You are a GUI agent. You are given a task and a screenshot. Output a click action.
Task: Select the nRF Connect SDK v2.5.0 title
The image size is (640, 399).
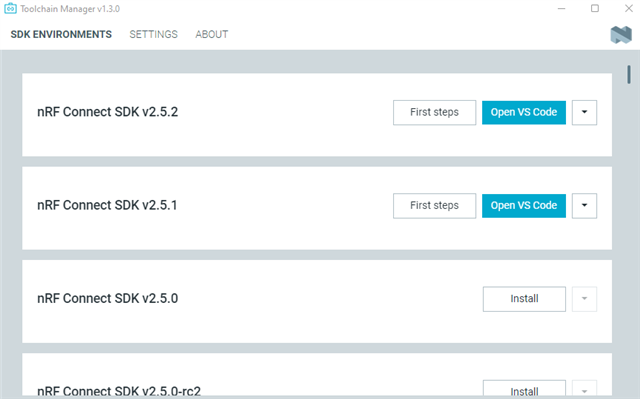pos(107,298)
